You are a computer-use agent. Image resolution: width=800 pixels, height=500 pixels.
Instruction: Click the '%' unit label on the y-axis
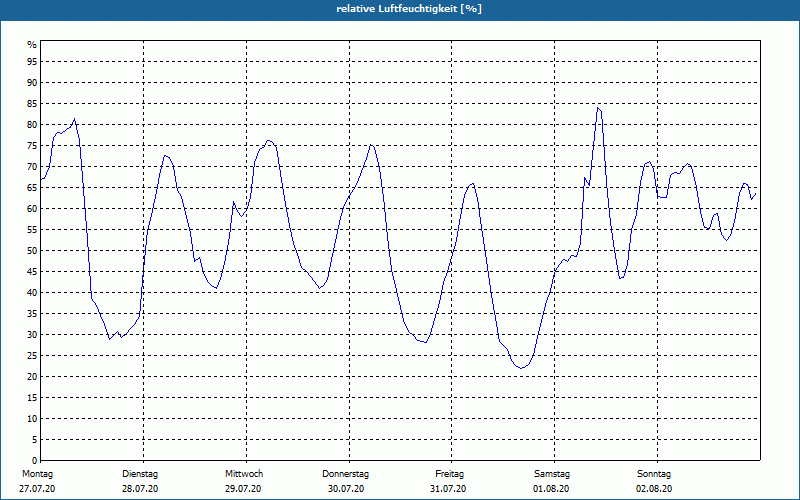coord(32,45)
